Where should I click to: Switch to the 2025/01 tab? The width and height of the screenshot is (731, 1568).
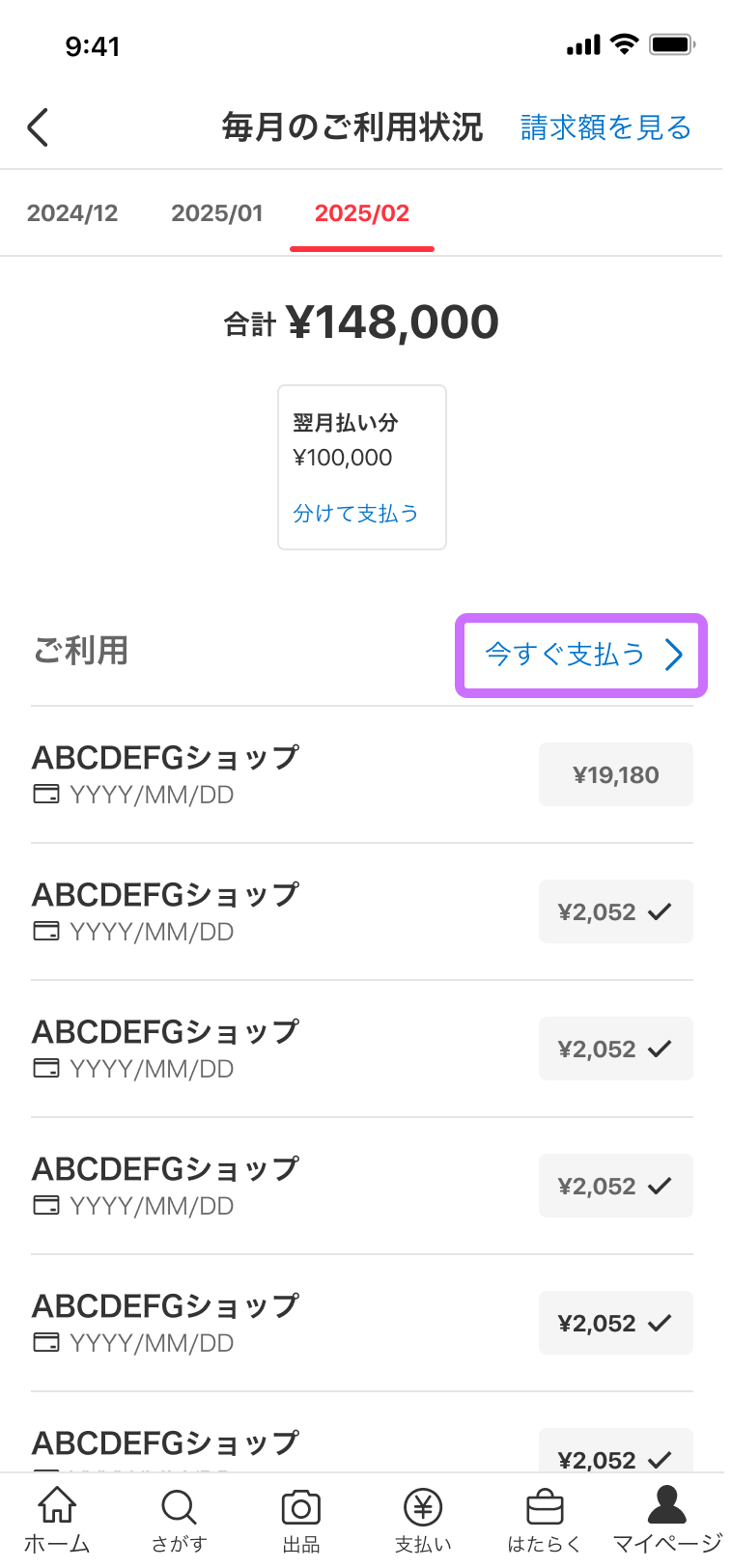[217, 213]
